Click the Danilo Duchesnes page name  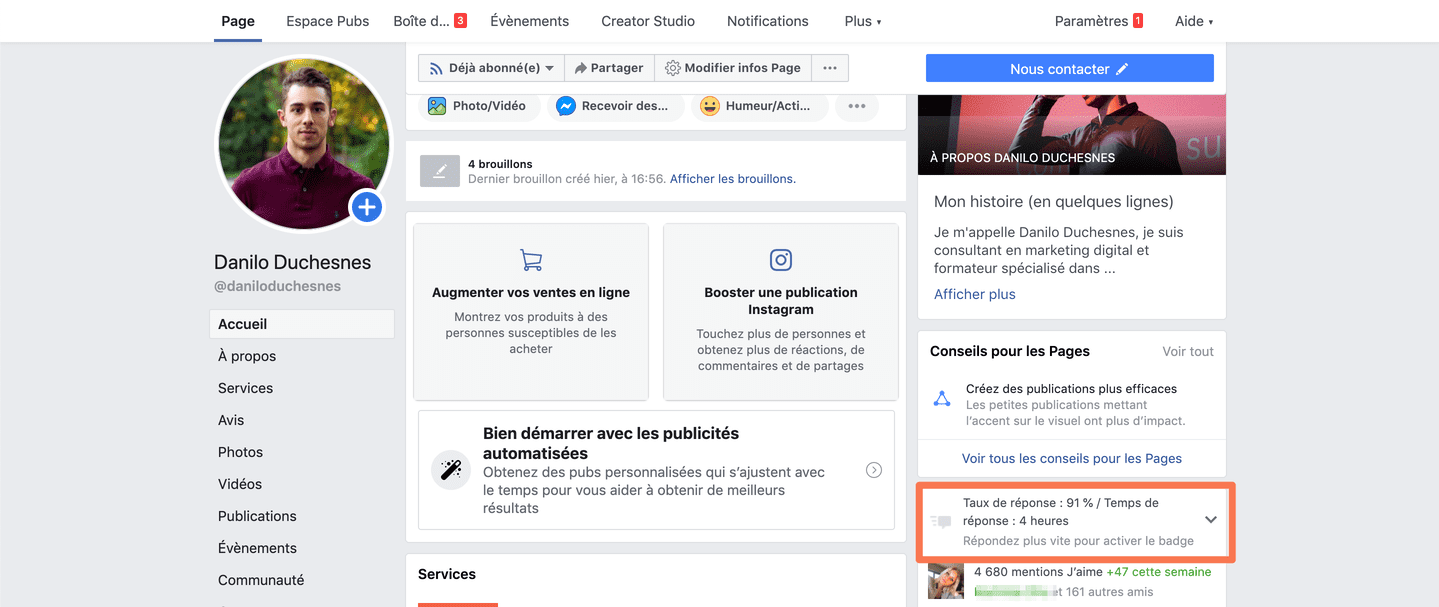pos(292,262)
